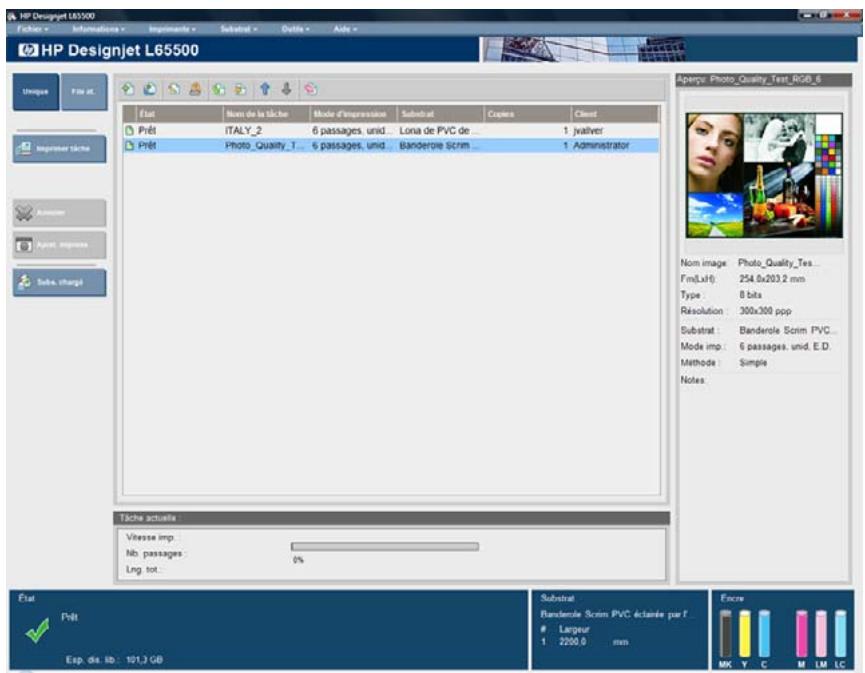This screenshot has width=865, height=673.
Task: Click the green checkmark status icon
Action: tap(38, 631)
